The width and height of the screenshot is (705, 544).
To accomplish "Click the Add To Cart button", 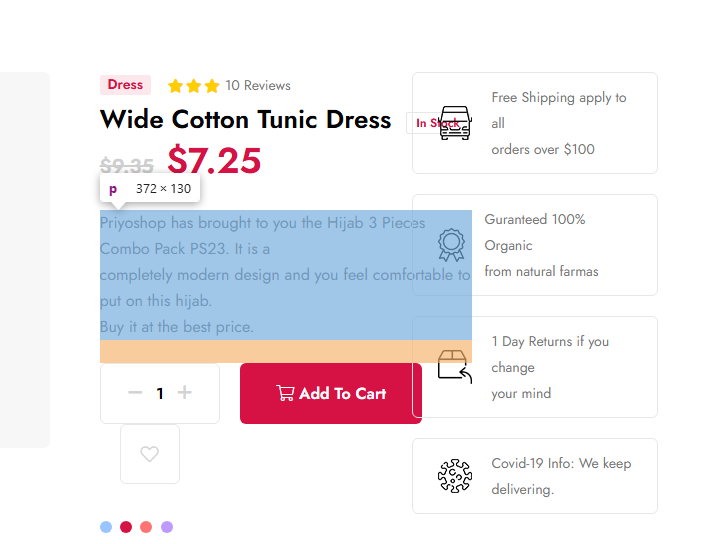I will coord(331,393).
